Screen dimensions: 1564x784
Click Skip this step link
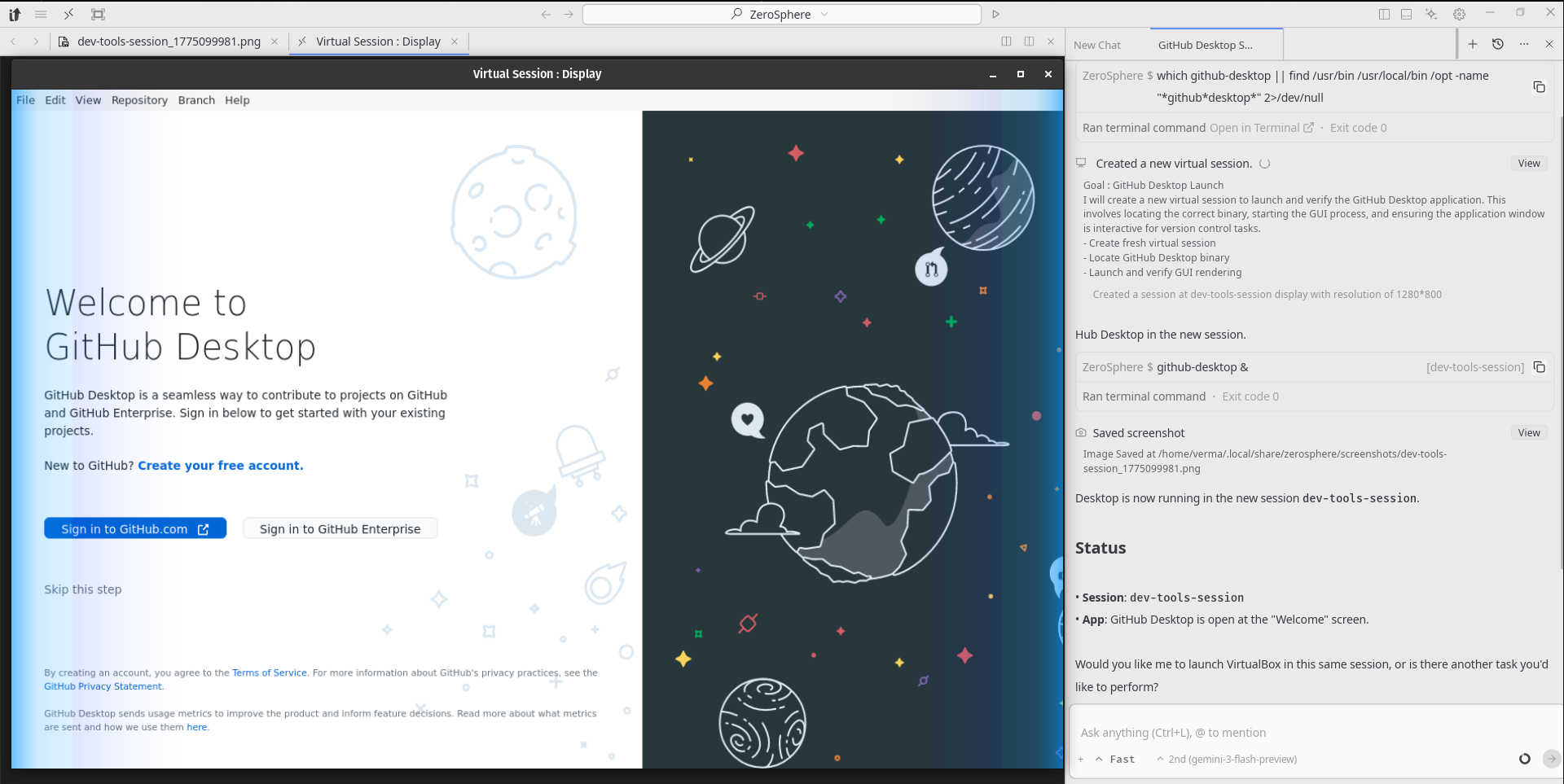tap(83, 589)
